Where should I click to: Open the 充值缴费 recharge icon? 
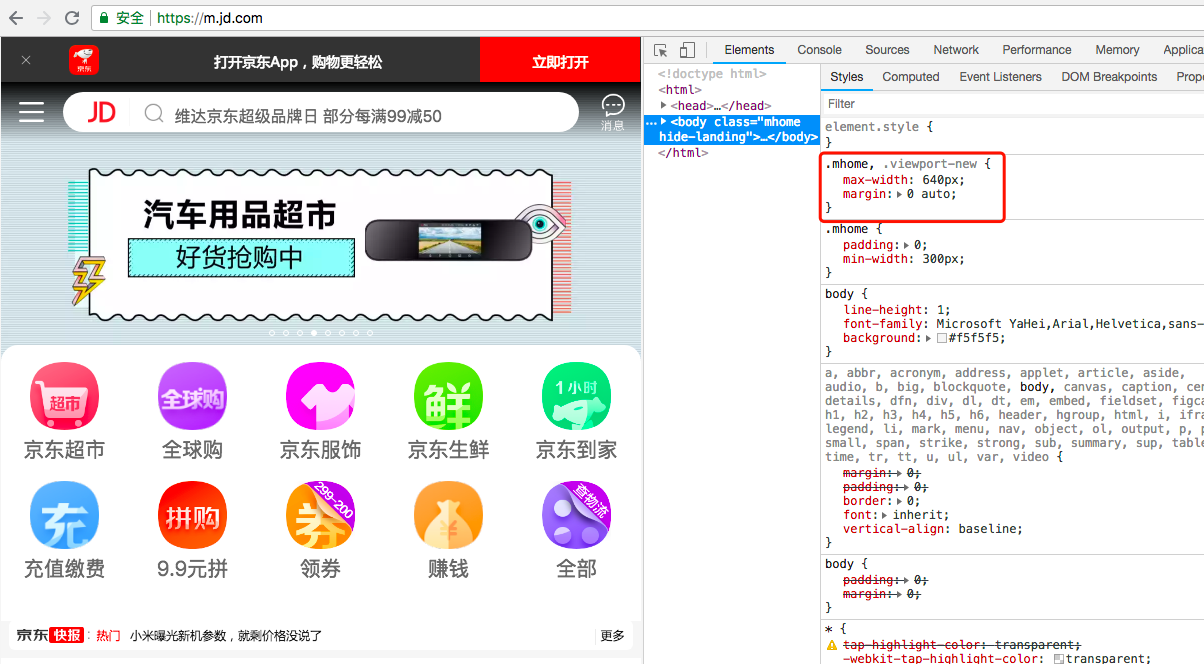64,516
